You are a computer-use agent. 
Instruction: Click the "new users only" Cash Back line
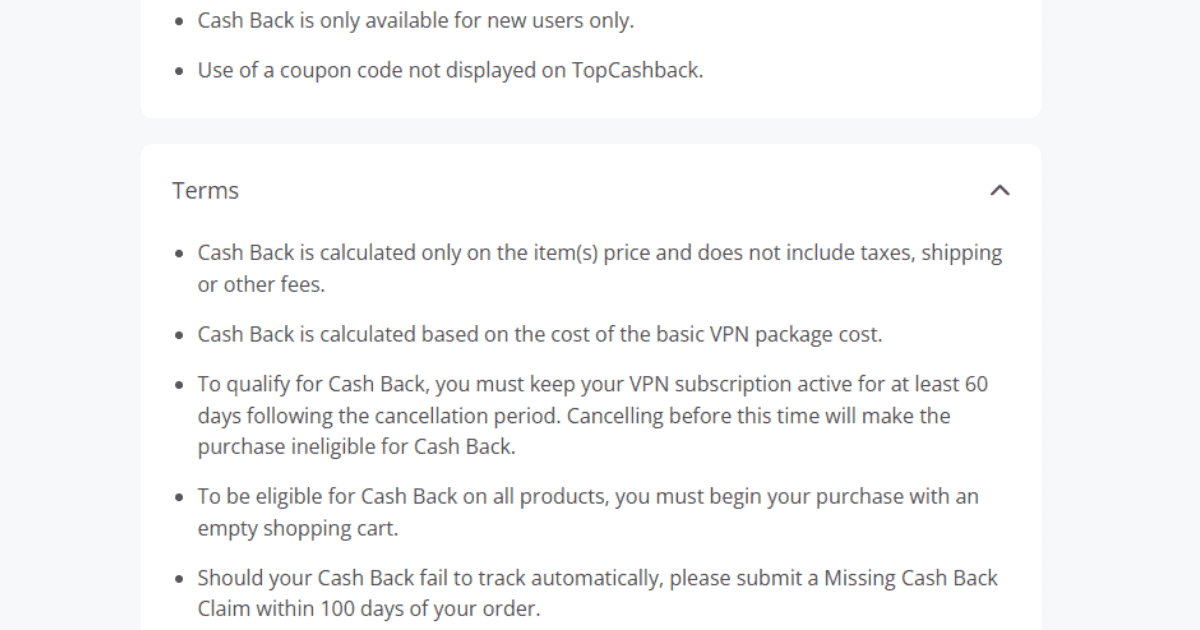415,20
